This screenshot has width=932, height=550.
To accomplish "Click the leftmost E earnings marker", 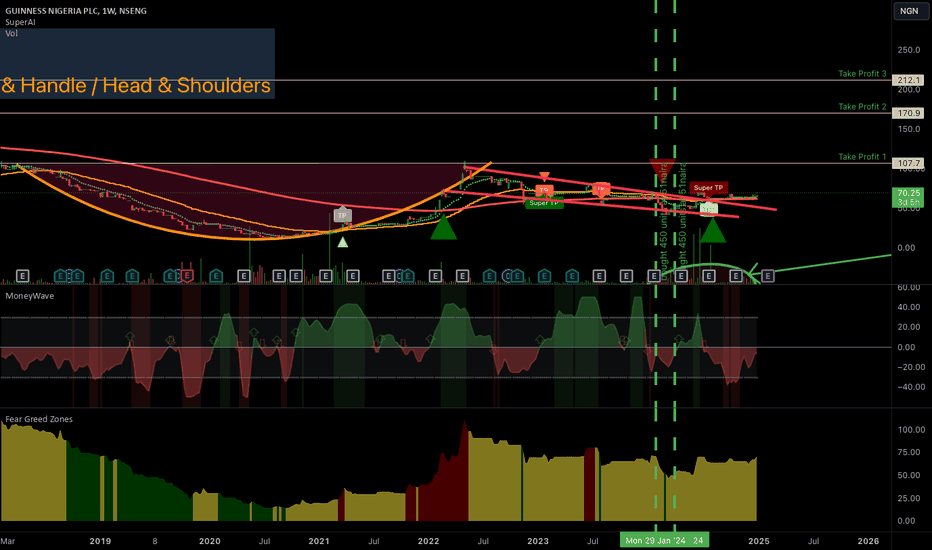I will coord(23,276).
